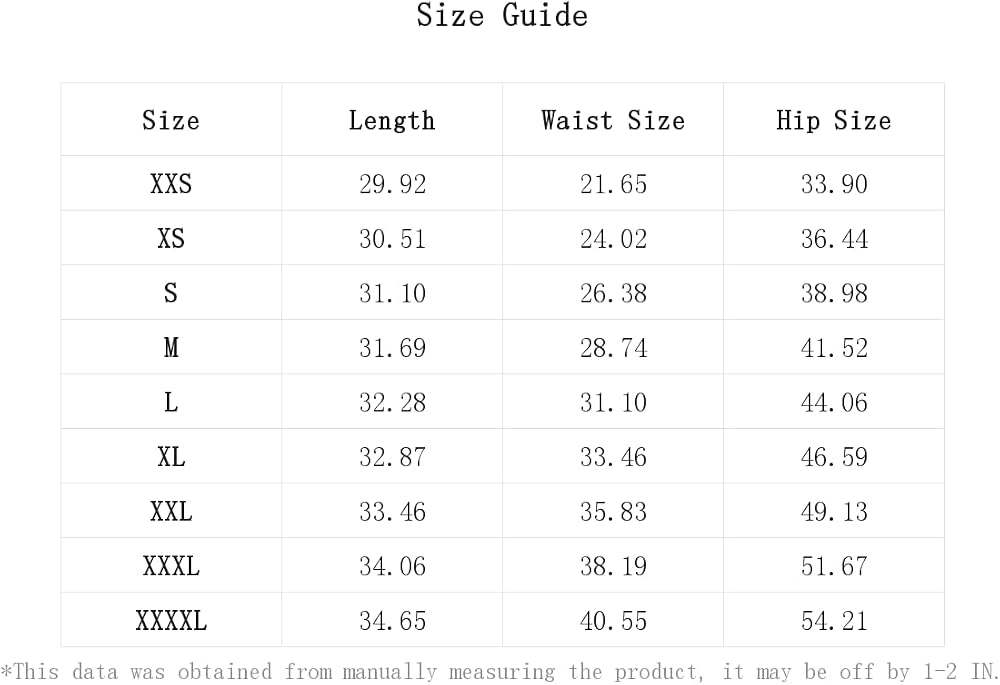Select length value 31.69 for size M

(x=392, y=348)
